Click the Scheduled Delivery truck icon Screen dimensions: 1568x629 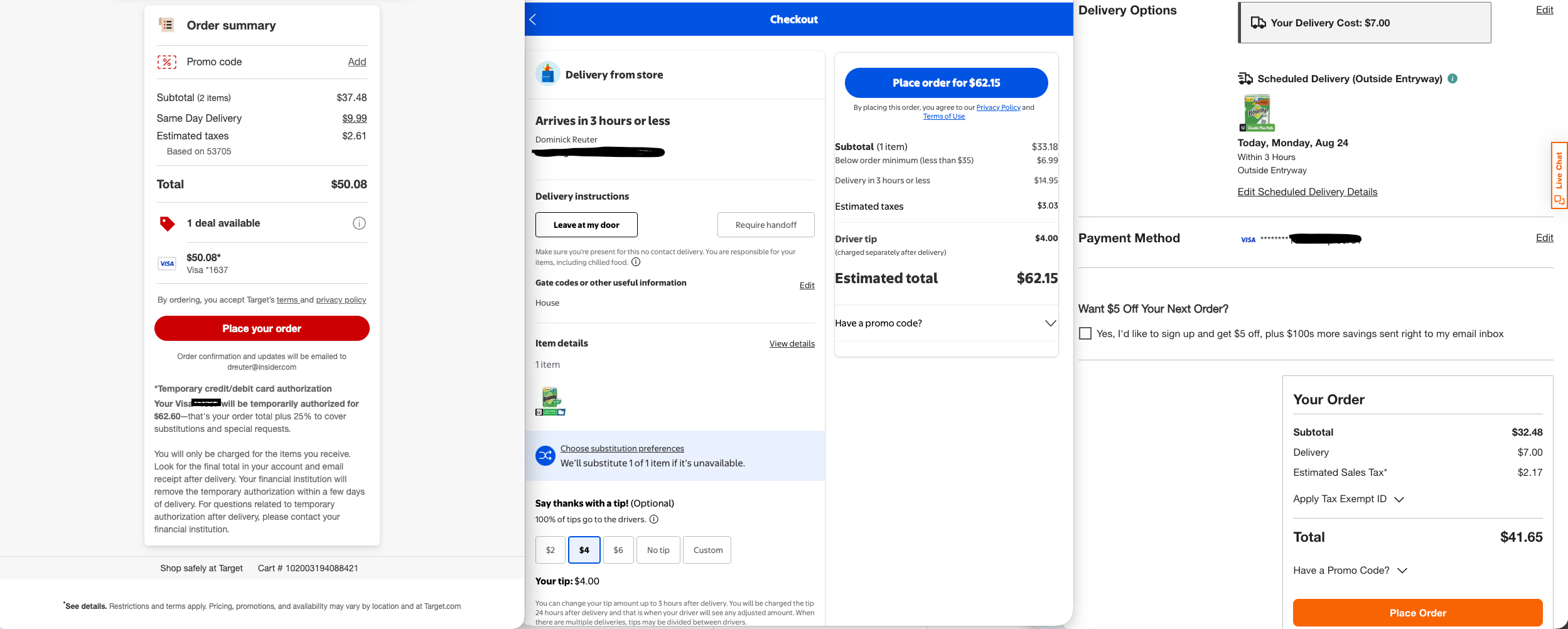click(x=1245, y=79)
